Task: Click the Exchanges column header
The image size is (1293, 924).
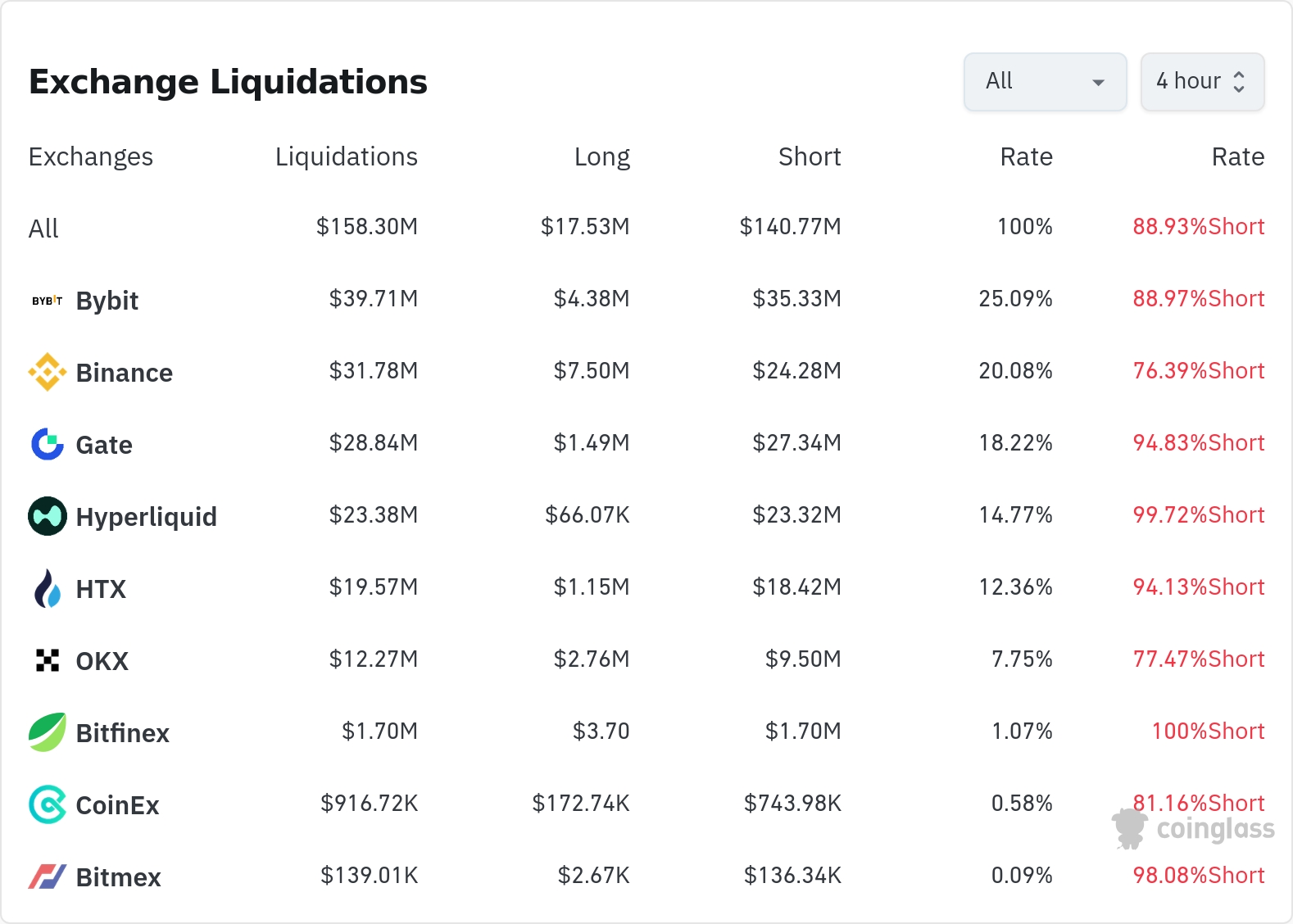Action: click(x=90, y=156)
